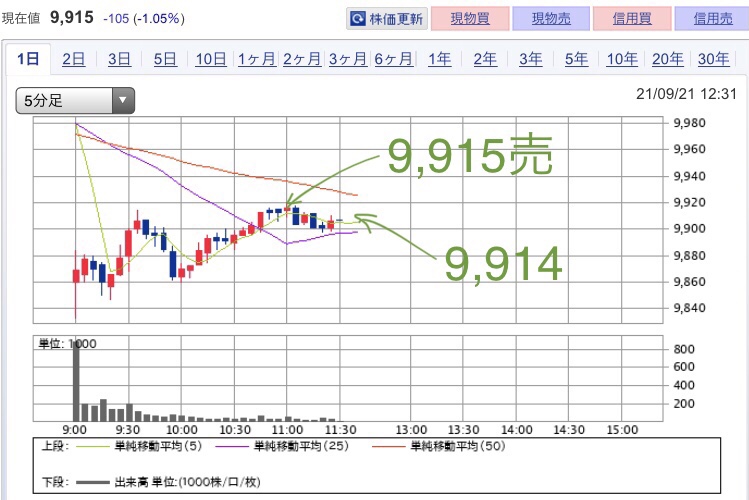
Task: Open the 1ヶ月 chart tab
Action: click(256, 59)
